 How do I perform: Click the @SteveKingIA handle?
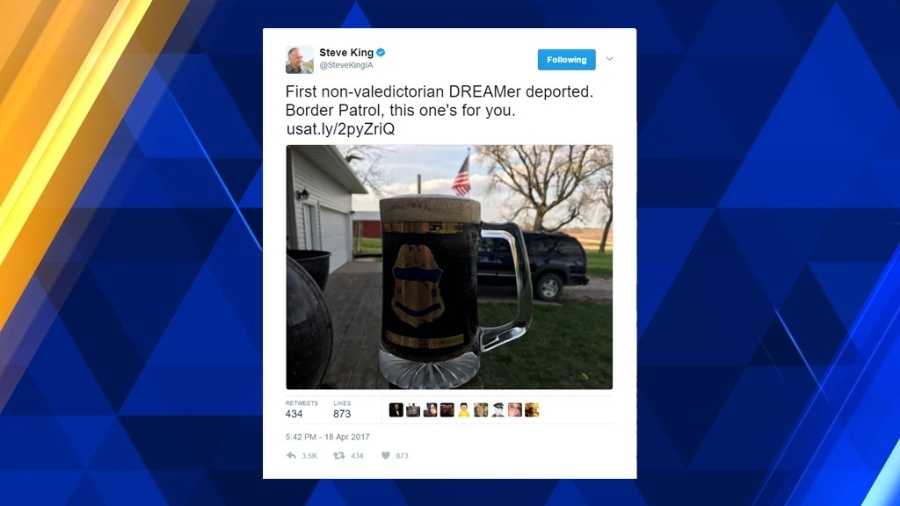point(346,65)
